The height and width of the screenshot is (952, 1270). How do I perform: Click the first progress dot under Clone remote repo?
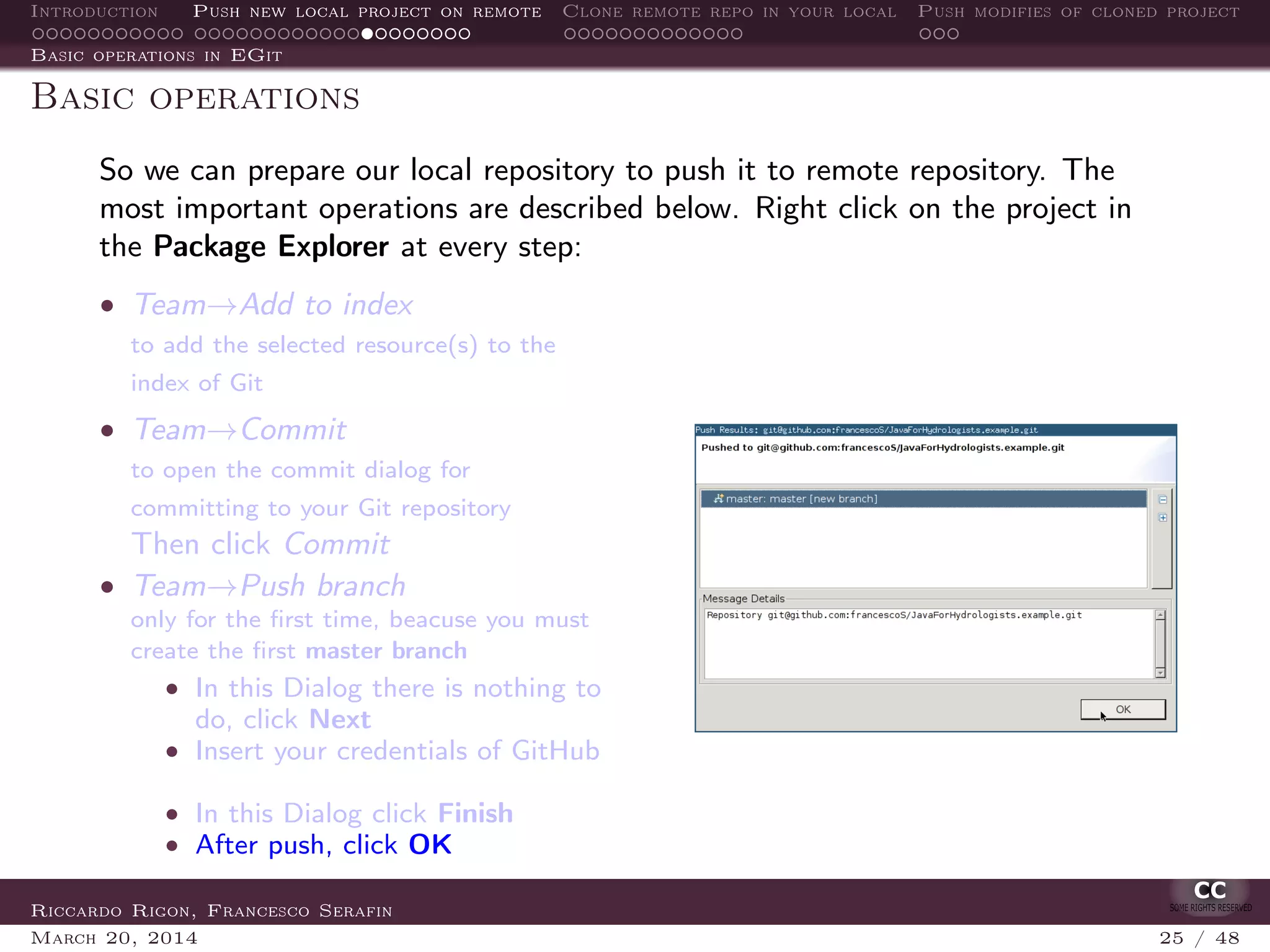click(570, 33)
